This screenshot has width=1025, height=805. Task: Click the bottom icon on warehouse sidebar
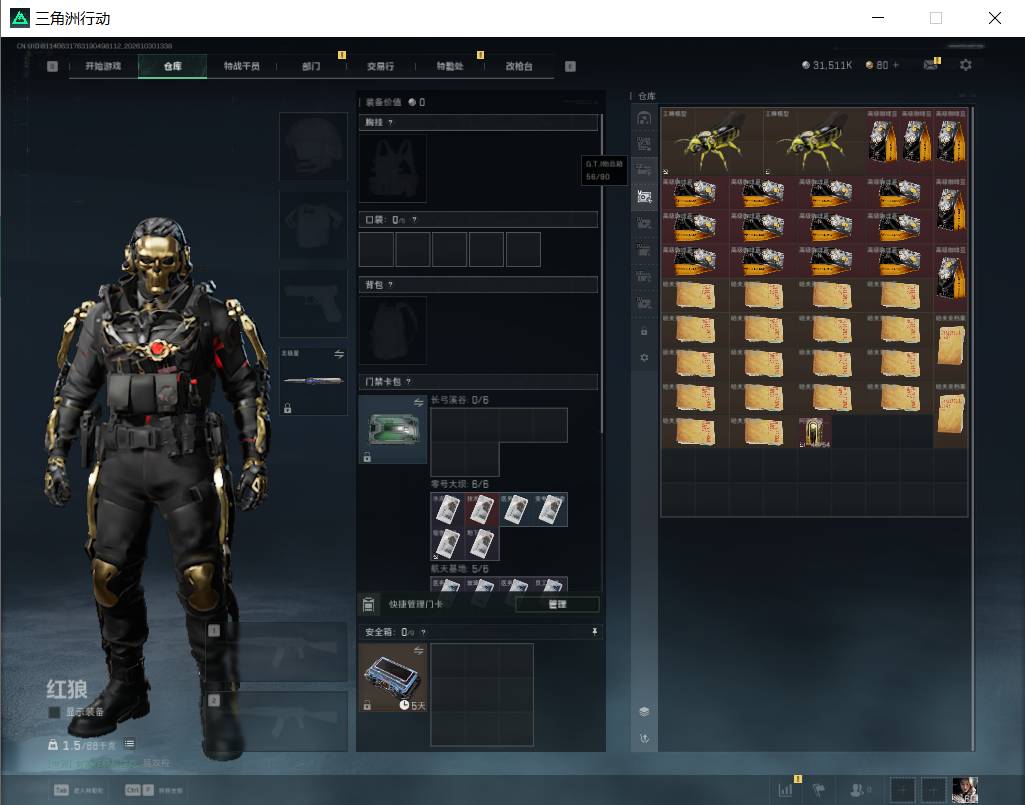tap(644, 738)
